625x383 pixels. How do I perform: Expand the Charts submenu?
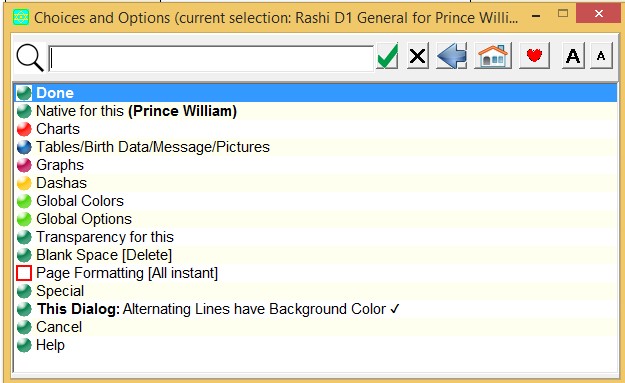click(x=315, y=129)
